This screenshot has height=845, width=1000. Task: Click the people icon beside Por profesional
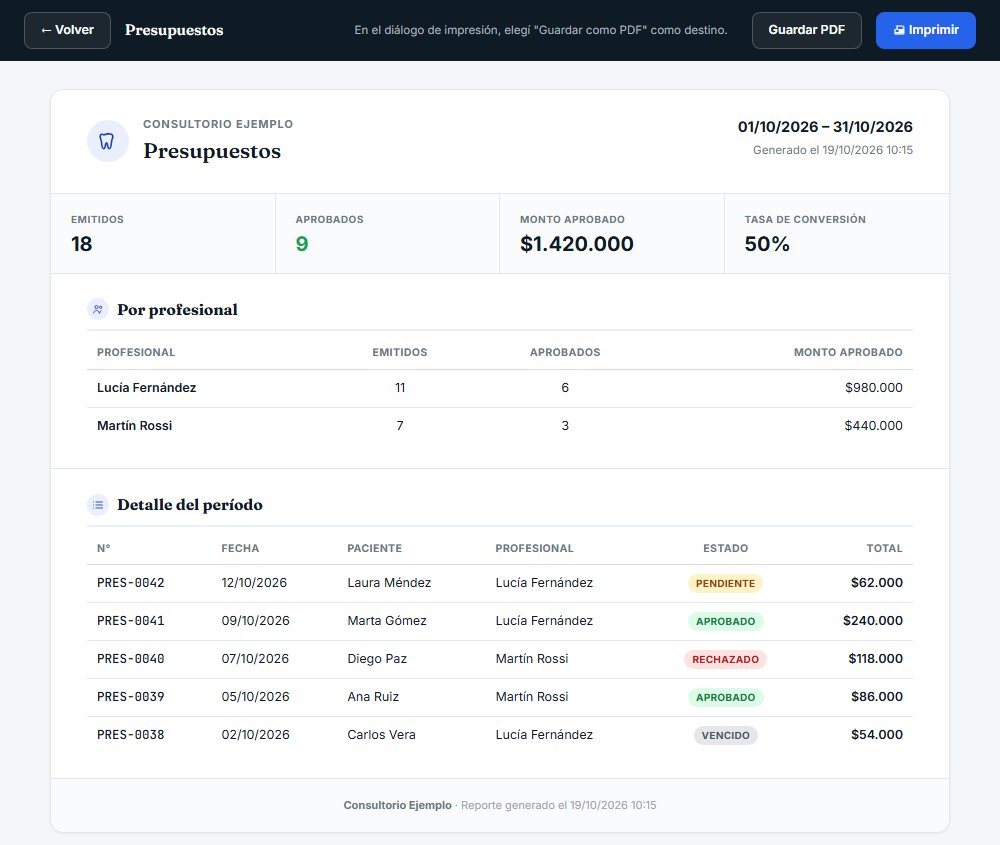pos(98,310)
